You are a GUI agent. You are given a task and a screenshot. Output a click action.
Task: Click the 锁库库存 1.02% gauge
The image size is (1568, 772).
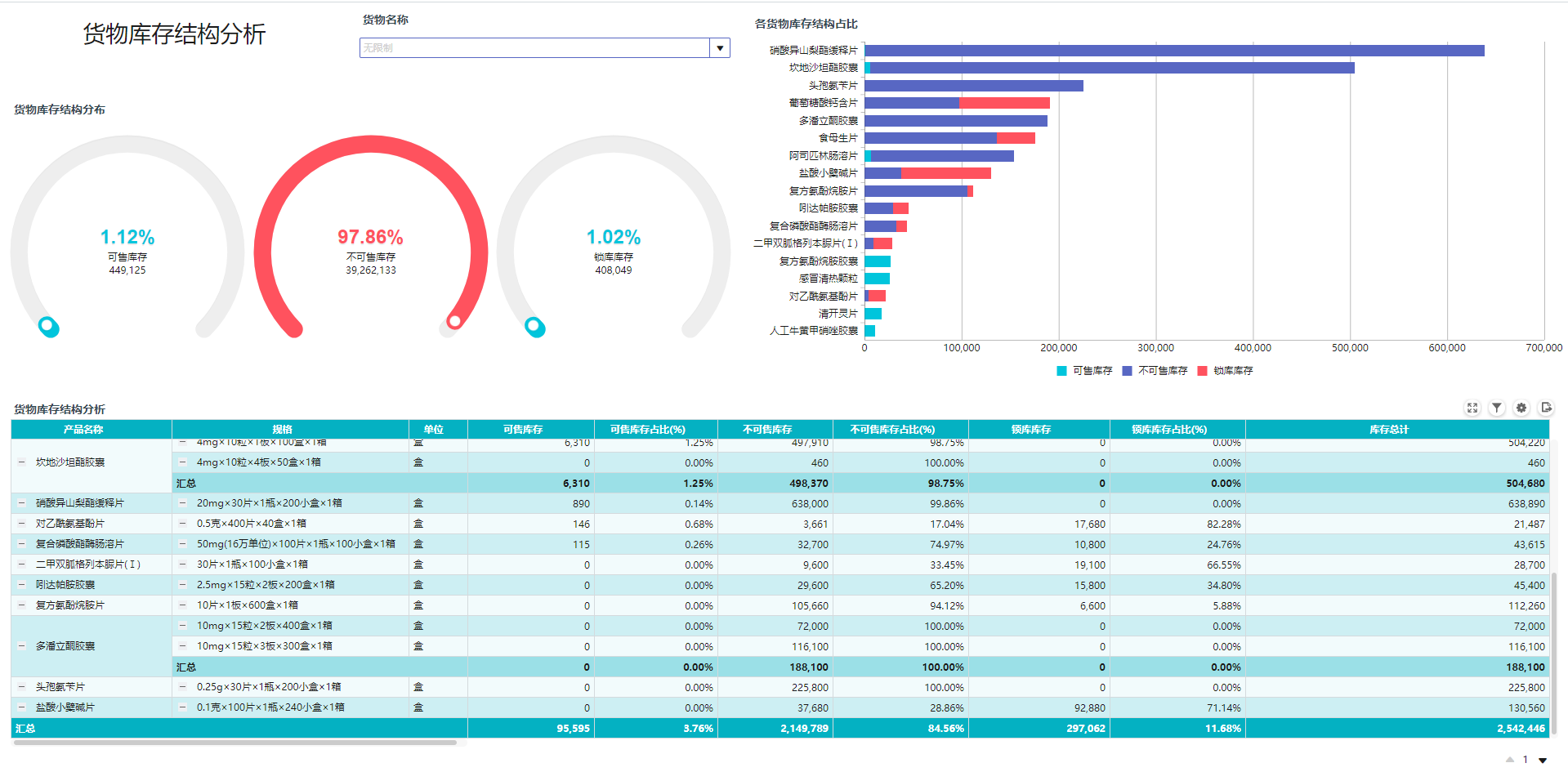coord(614,237)
